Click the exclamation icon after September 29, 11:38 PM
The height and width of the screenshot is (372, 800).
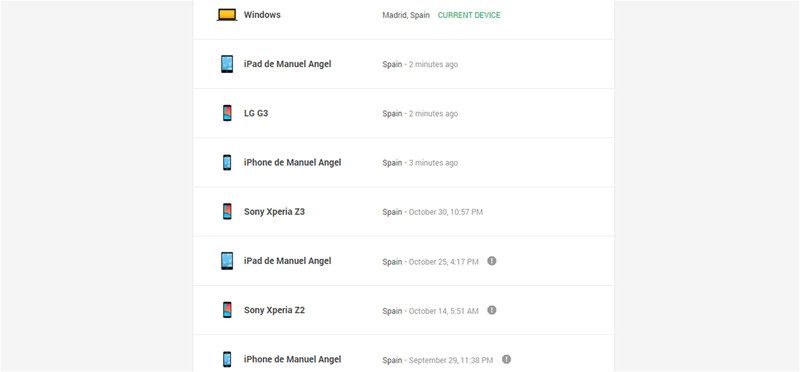click(506, 359)
